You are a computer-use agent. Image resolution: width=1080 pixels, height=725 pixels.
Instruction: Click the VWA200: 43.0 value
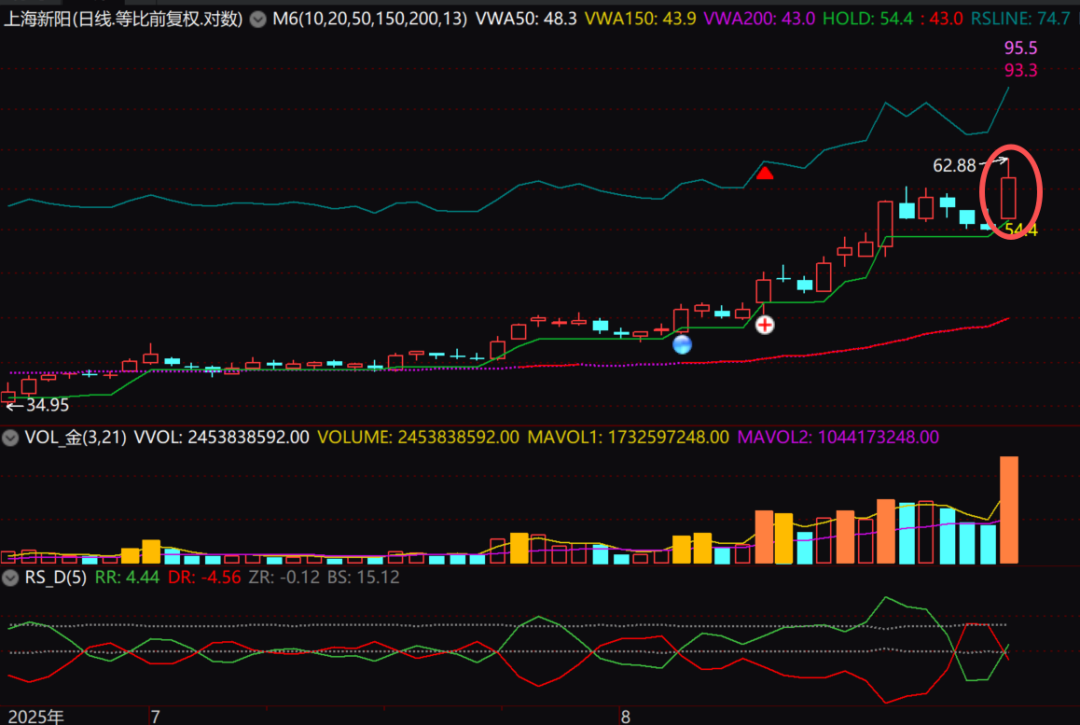click(x=759, y=19)
